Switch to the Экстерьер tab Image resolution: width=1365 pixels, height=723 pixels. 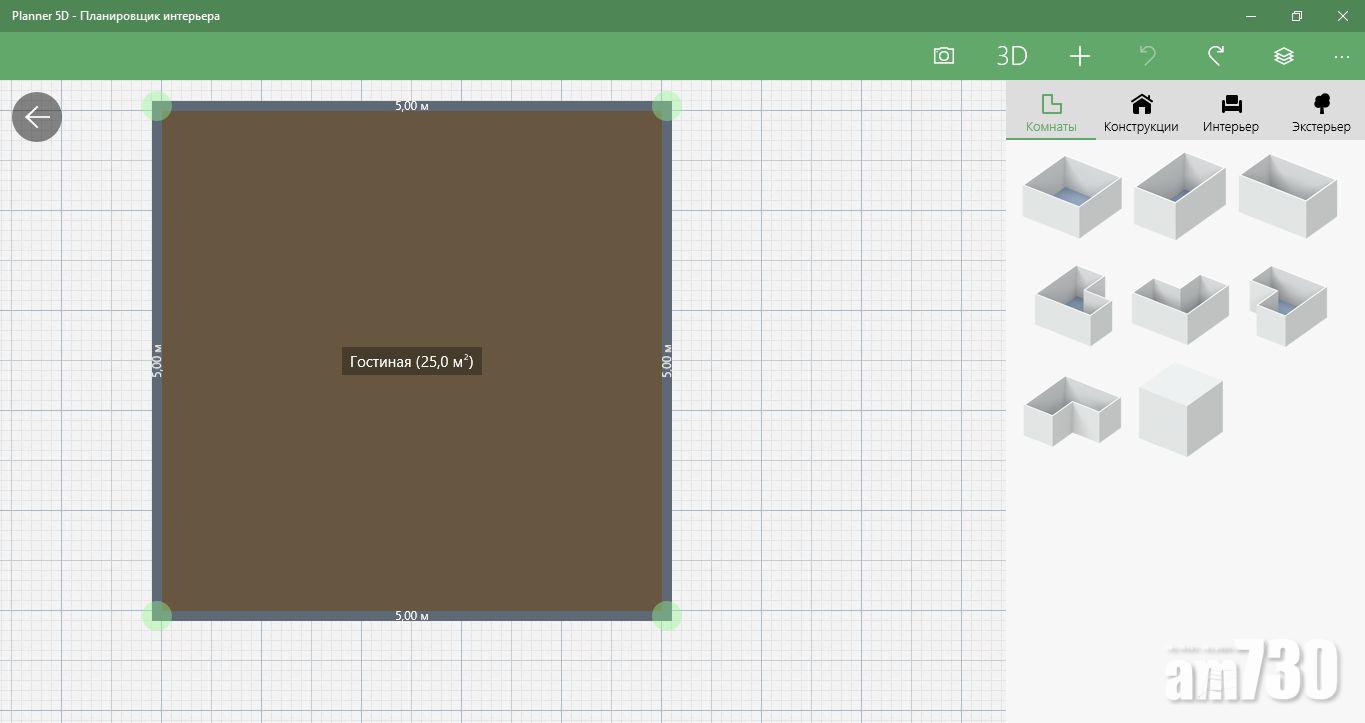1320,113
